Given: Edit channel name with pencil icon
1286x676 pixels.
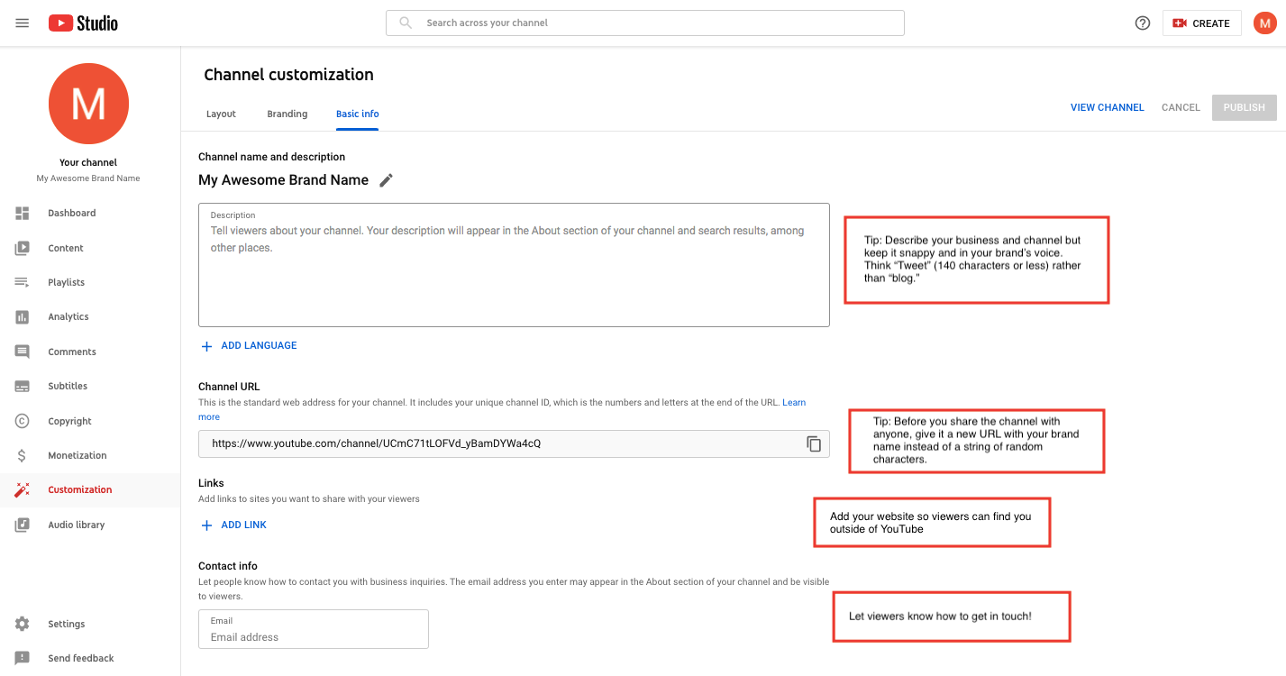Looking at the screenshot, I should [386, 180].
